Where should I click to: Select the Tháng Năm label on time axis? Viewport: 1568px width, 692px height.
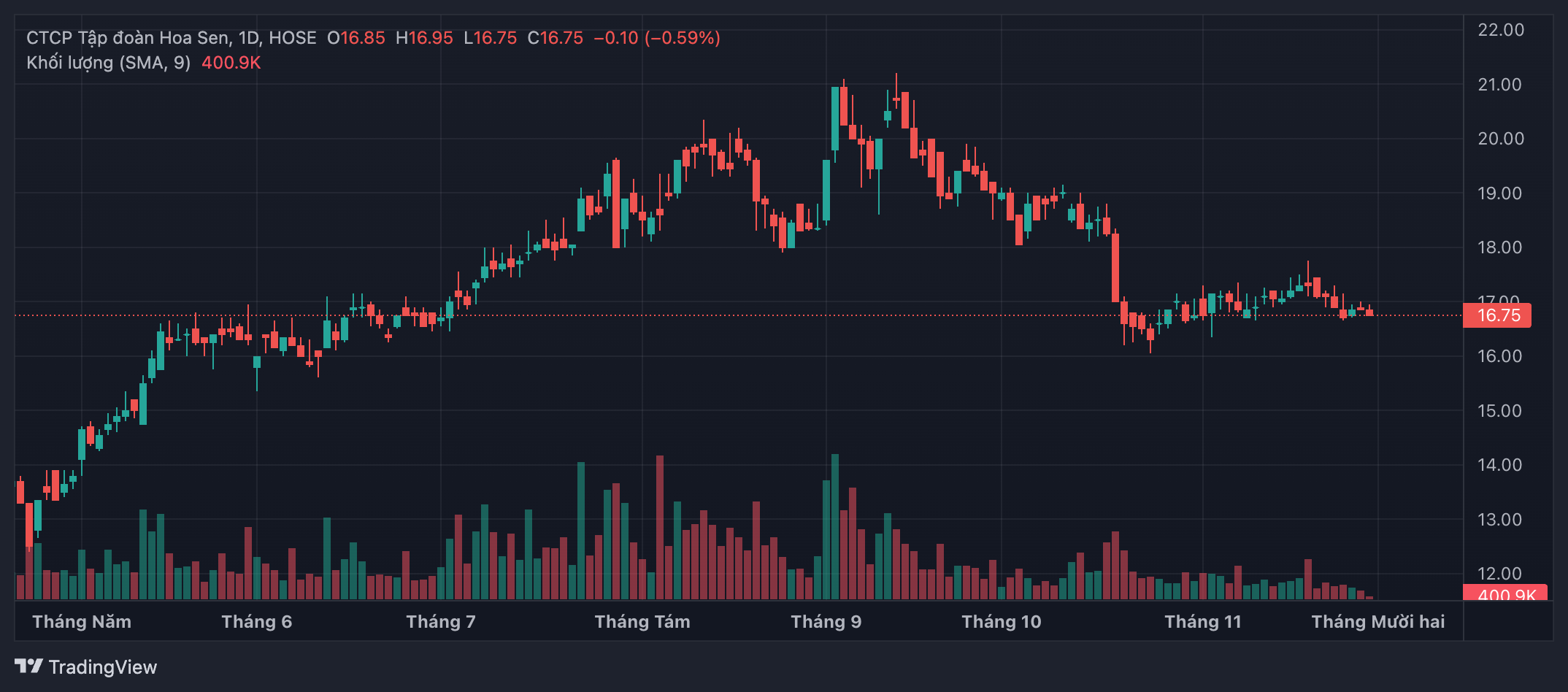[82, 622]
